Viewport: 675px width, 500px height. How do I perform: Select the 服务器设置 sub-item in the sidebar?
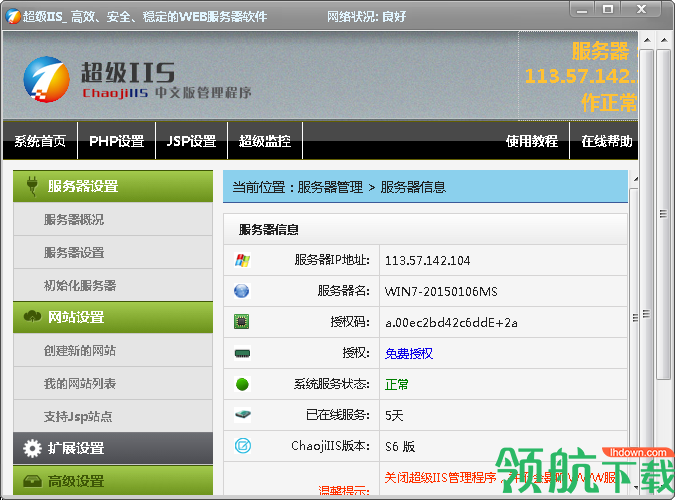pos(113,252)
